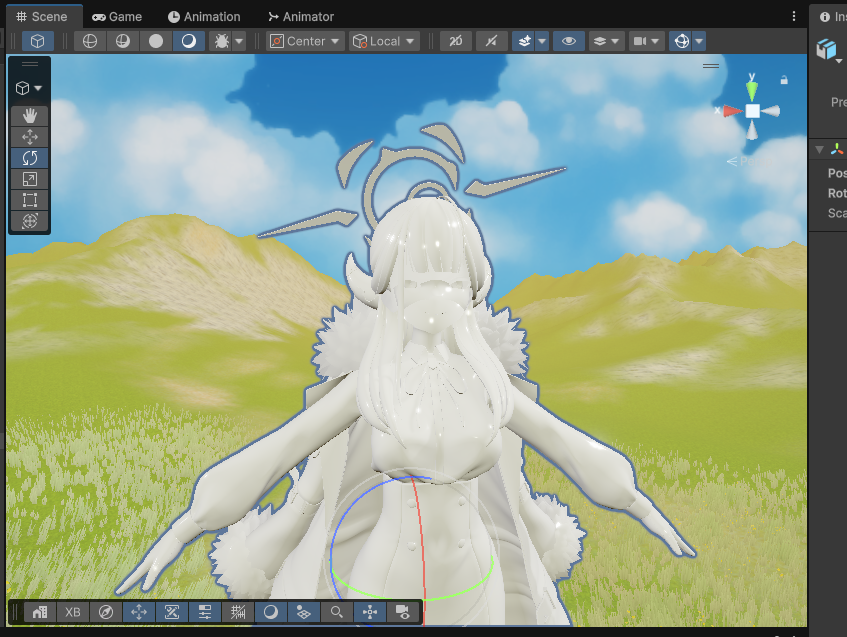The height and width of the screenshot is (637, 847).
Task: Toggle the highlighted cube button beside the shading icons
Action: 37,41
